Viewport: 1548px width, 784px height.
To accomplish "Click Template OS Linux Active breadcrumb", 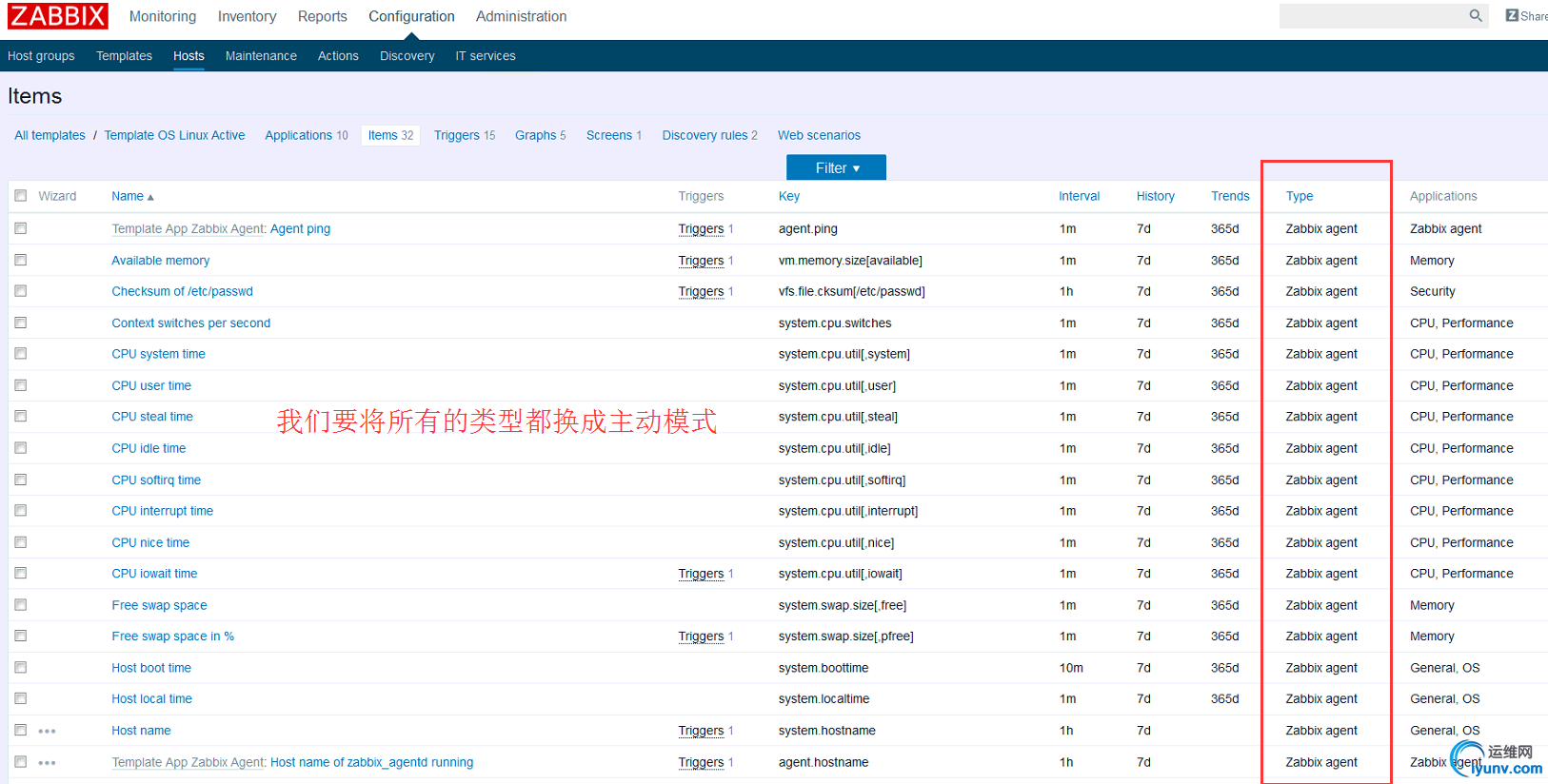I will pyautogui.click(x=174, y=135).
